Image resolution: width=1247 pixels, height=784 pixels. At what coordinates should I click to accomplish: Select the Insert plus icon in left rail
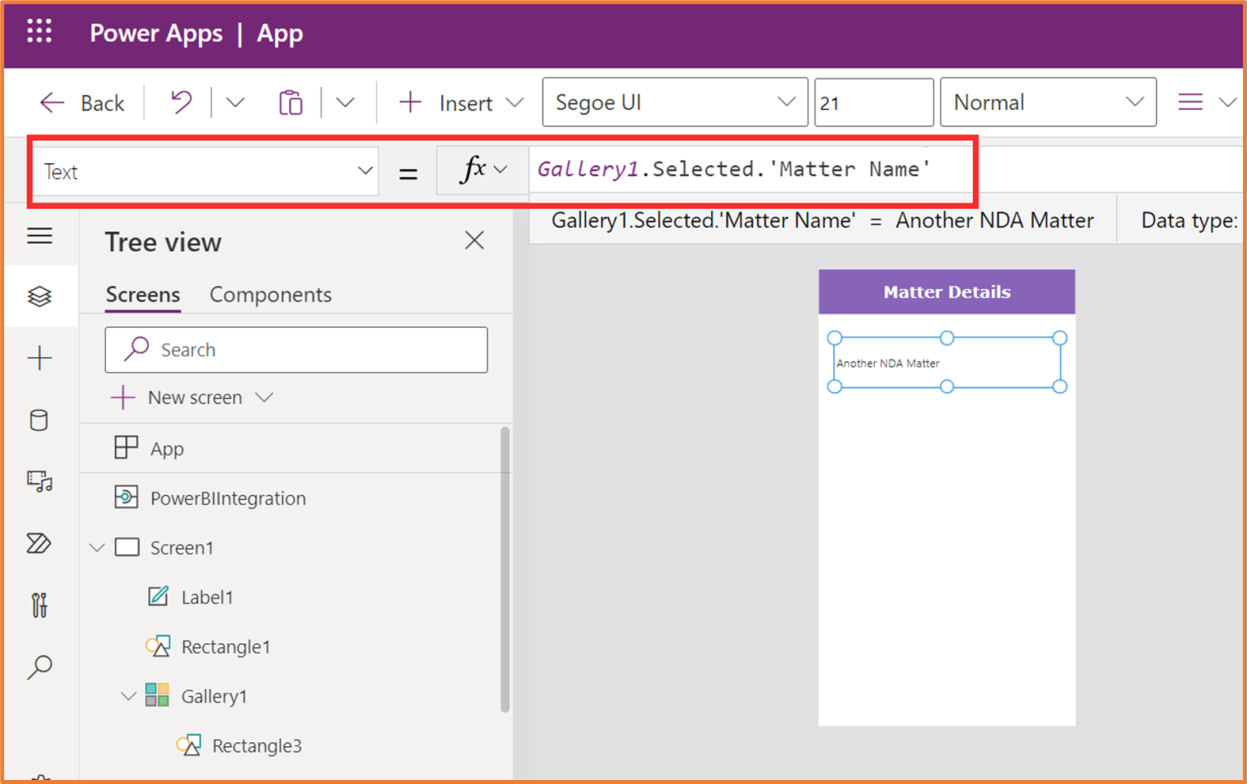[40, 359]
